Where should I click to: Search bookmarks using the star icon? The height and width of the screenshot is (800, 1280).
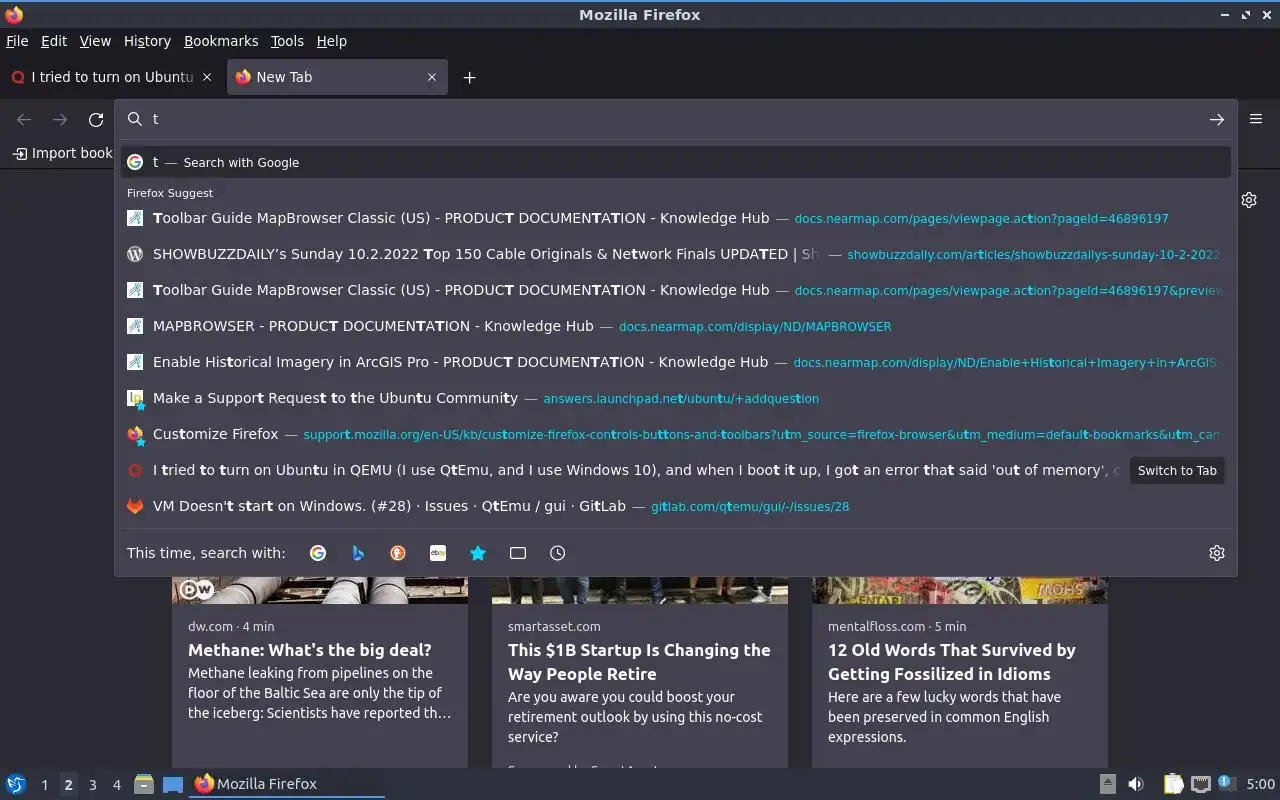click(478, 553)
